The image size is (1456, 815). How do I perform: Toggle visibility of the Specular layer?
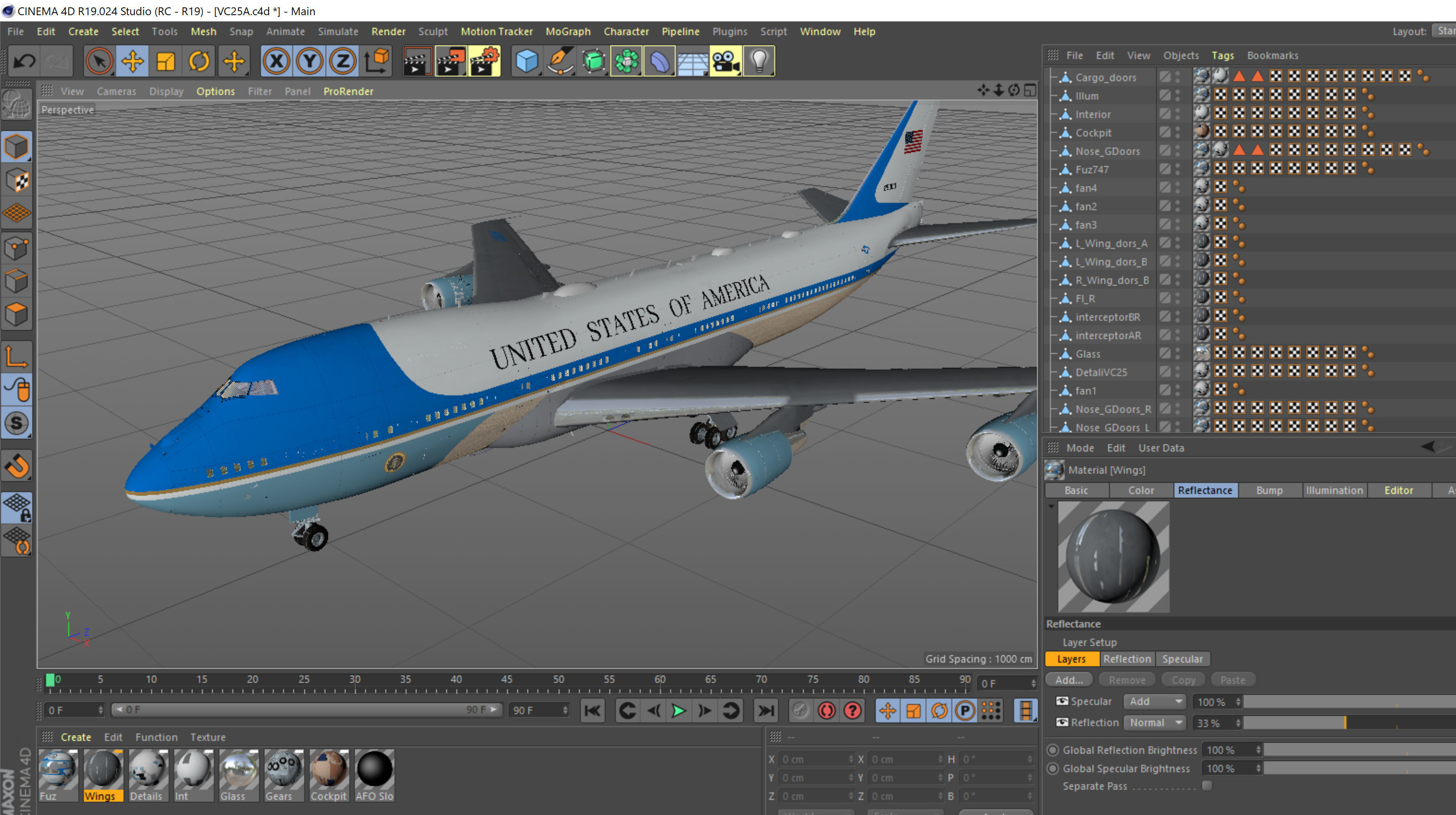click(1062, 701)
